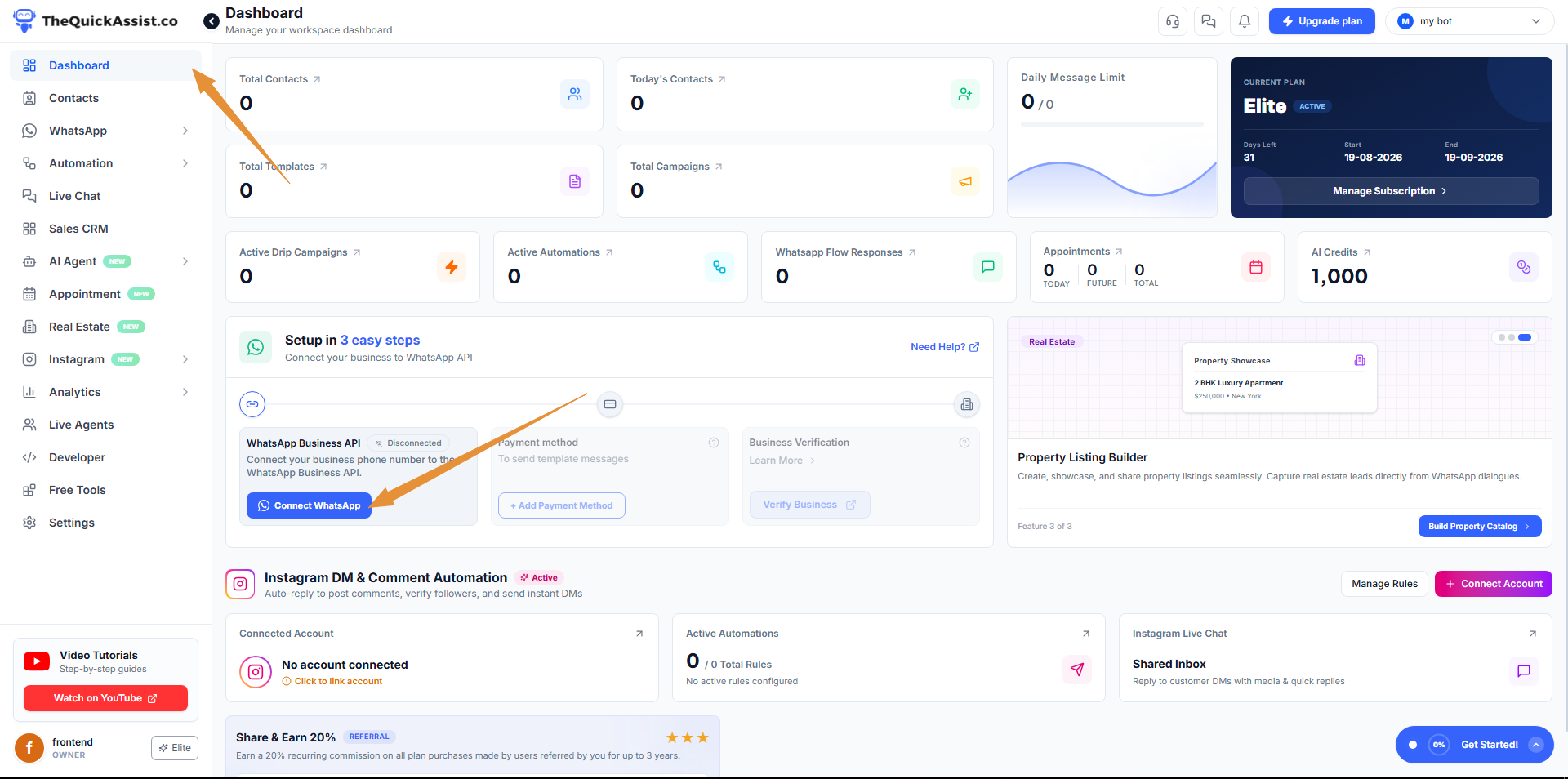This screenshot has width=1568, height=779.
Task: Click the AI Credits coins icon
Action: point(1524,267)
